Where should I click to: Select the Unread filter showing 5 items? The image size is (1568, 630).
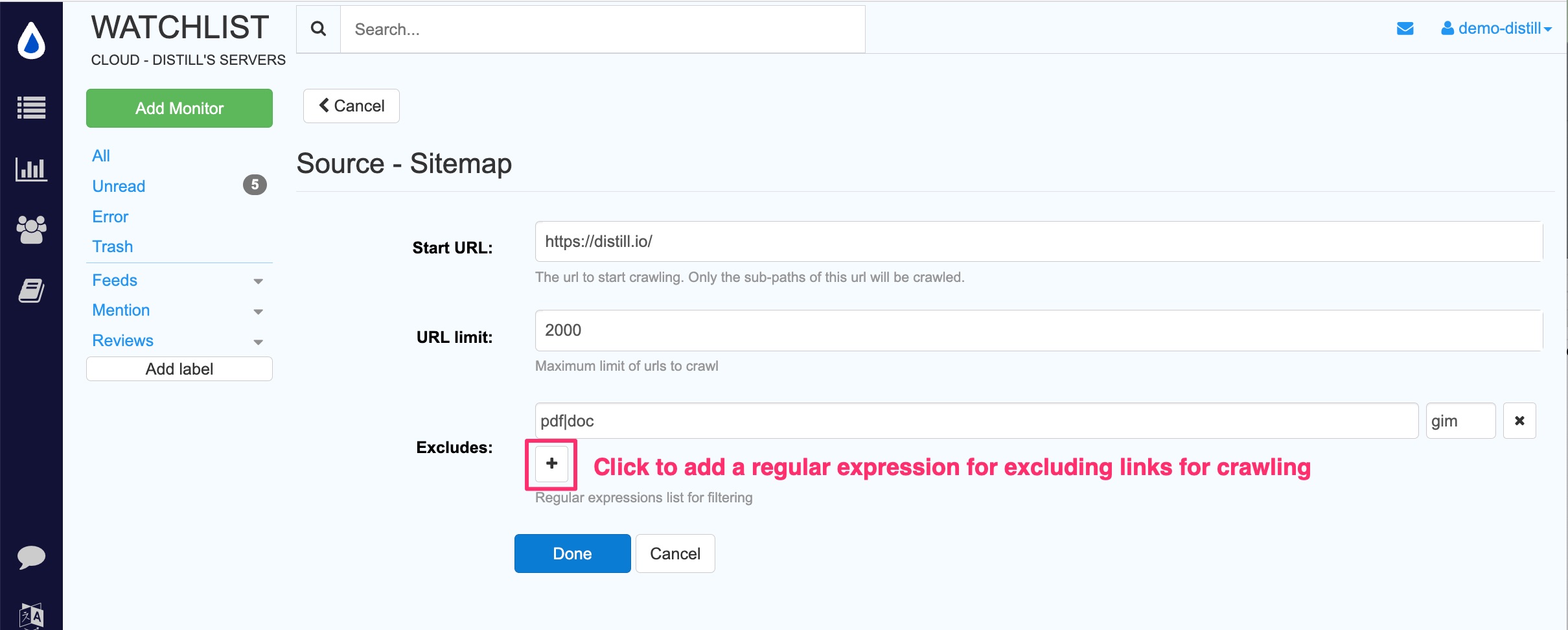point(119,186)
